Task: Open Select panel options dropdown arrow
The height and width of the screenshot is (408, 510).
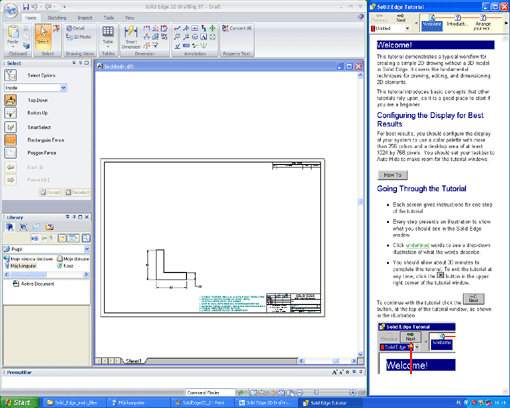Action: click(x=74, y=63)
